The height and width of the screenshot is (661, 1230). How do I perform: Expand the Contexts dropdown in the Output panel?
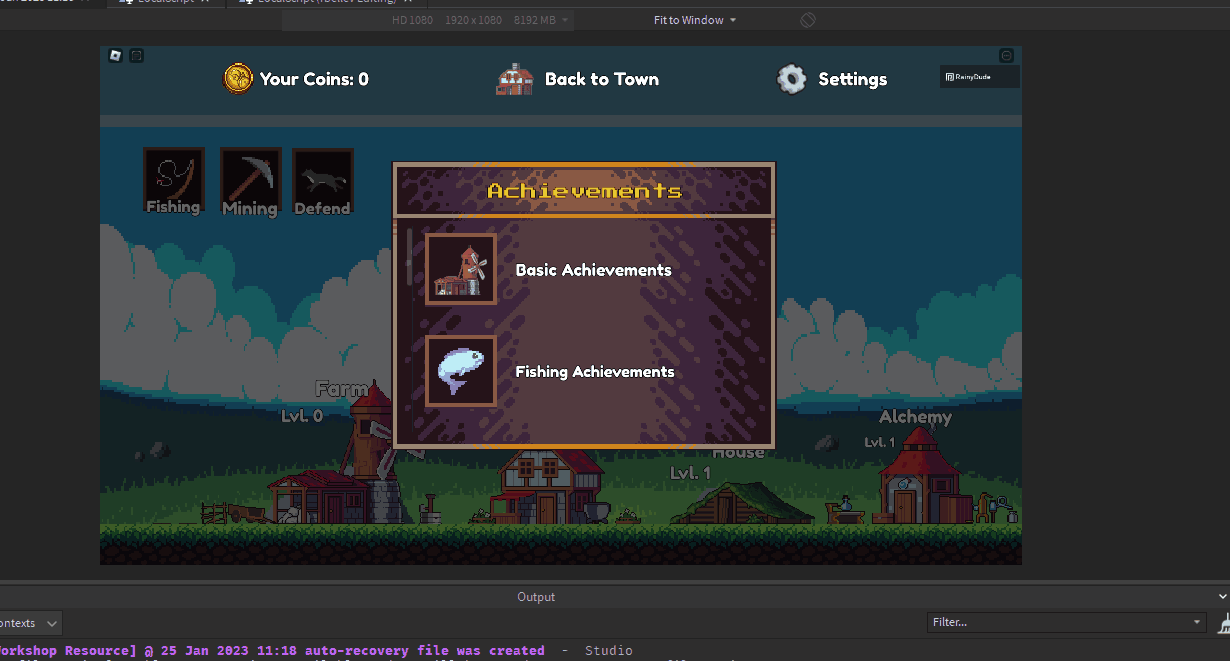28,623
